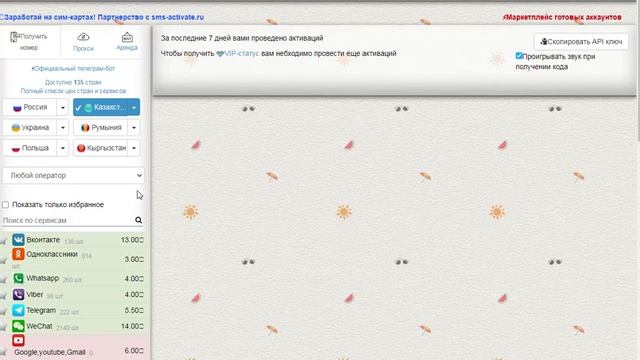Viewport: 640px width, 360px height.
Task: Switch to the Прокси tab
Action: [83, 42]
